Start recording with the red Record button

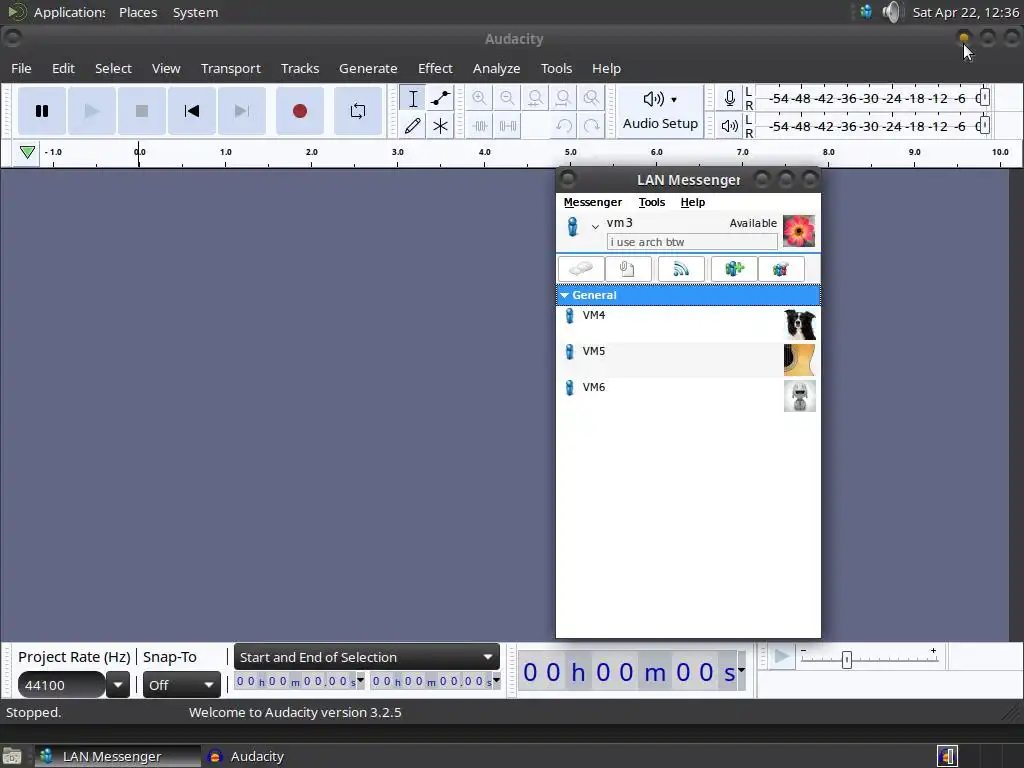pos(300,111)
